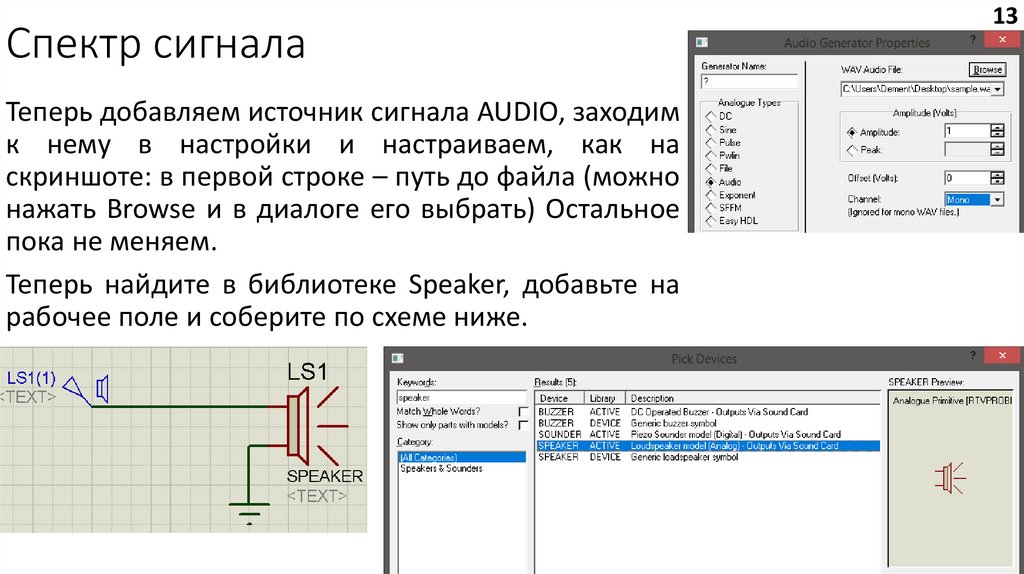Select the Sine analogue type radio button
The image size is (1024, 574).
click(x=711, y=130)
